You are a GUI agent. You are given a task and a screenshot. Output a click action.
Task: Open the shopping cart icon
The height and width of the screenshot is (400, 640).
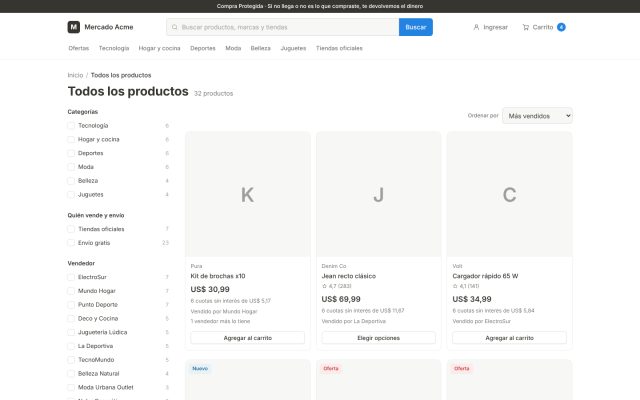coord(526,27)
